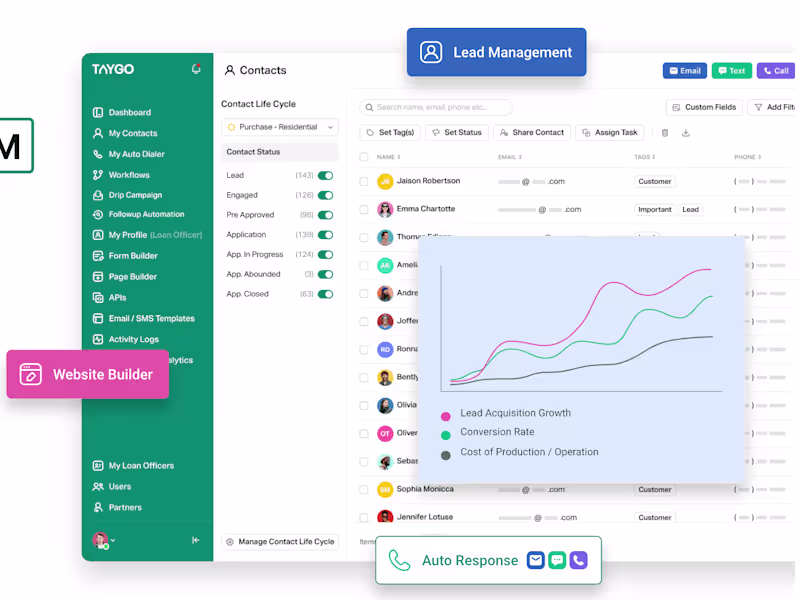
Task: Click the green Text button
Action: tap(732, 71)
